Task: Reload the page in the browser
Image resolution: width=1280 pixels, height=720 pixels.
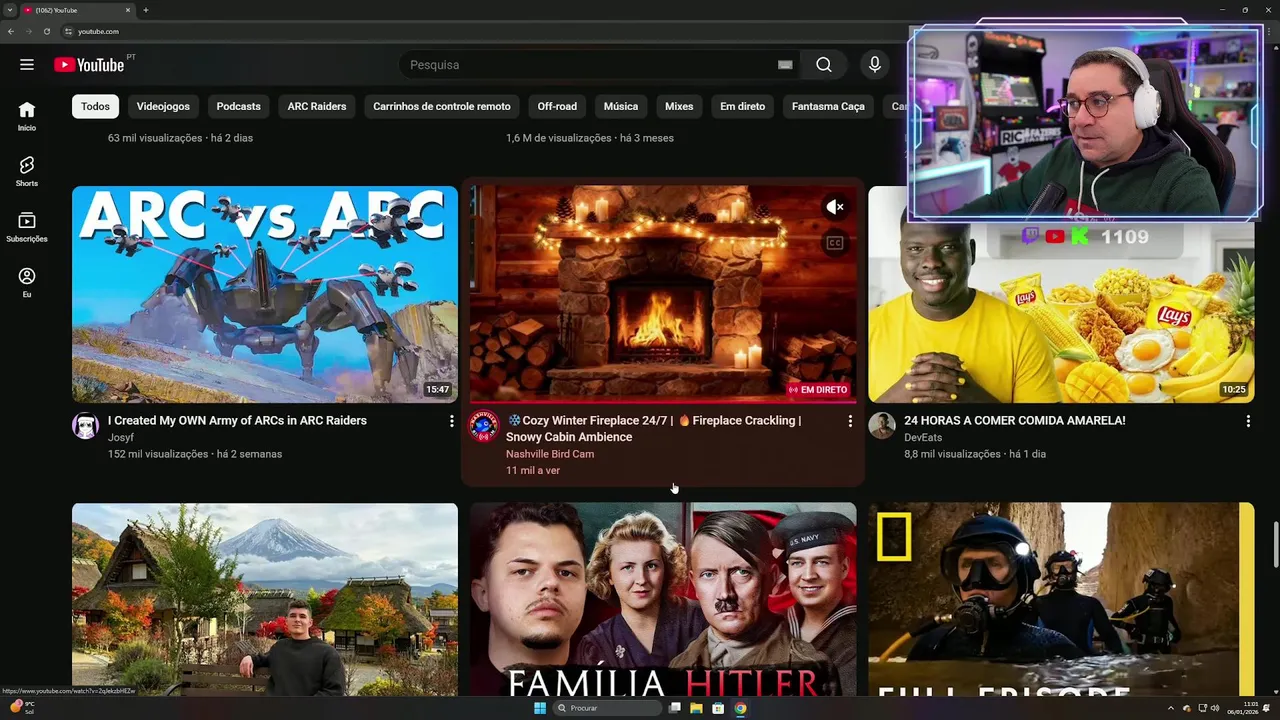Action: click(x=46, y=31)
